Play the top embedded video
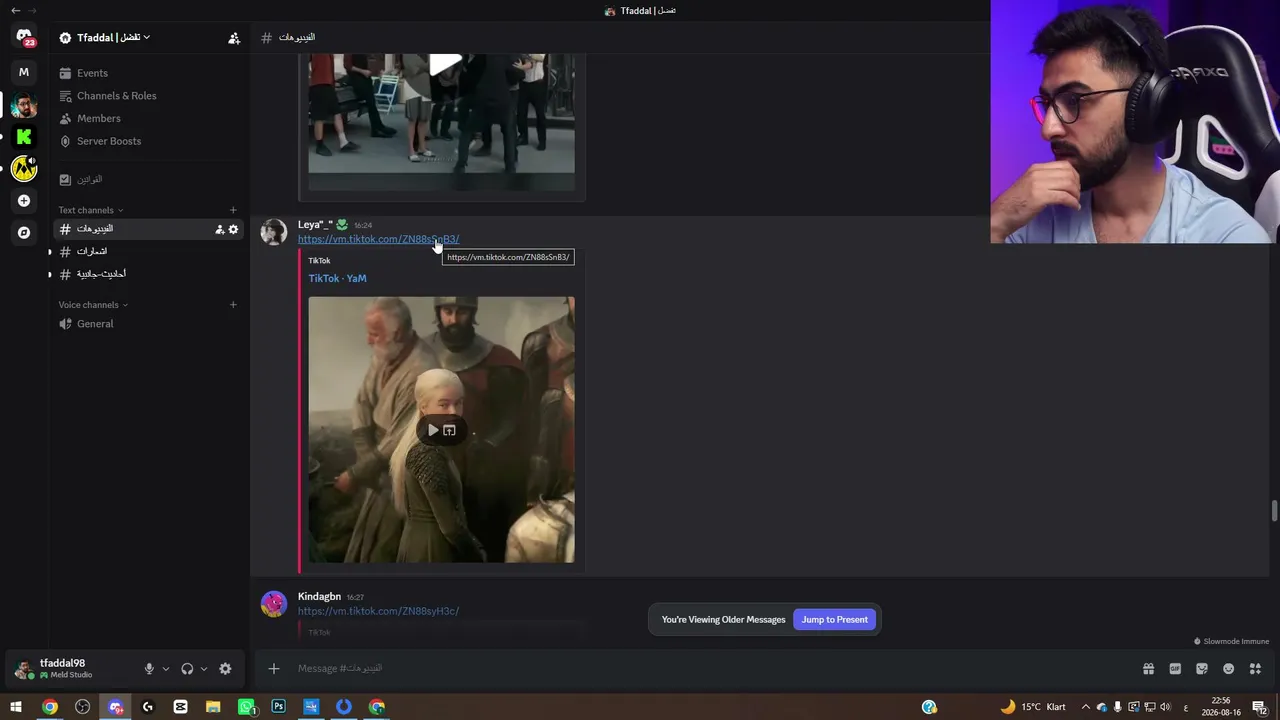The height and width of the screenshot is (720, 1280). pyautogui.click(x=445, y=65)
